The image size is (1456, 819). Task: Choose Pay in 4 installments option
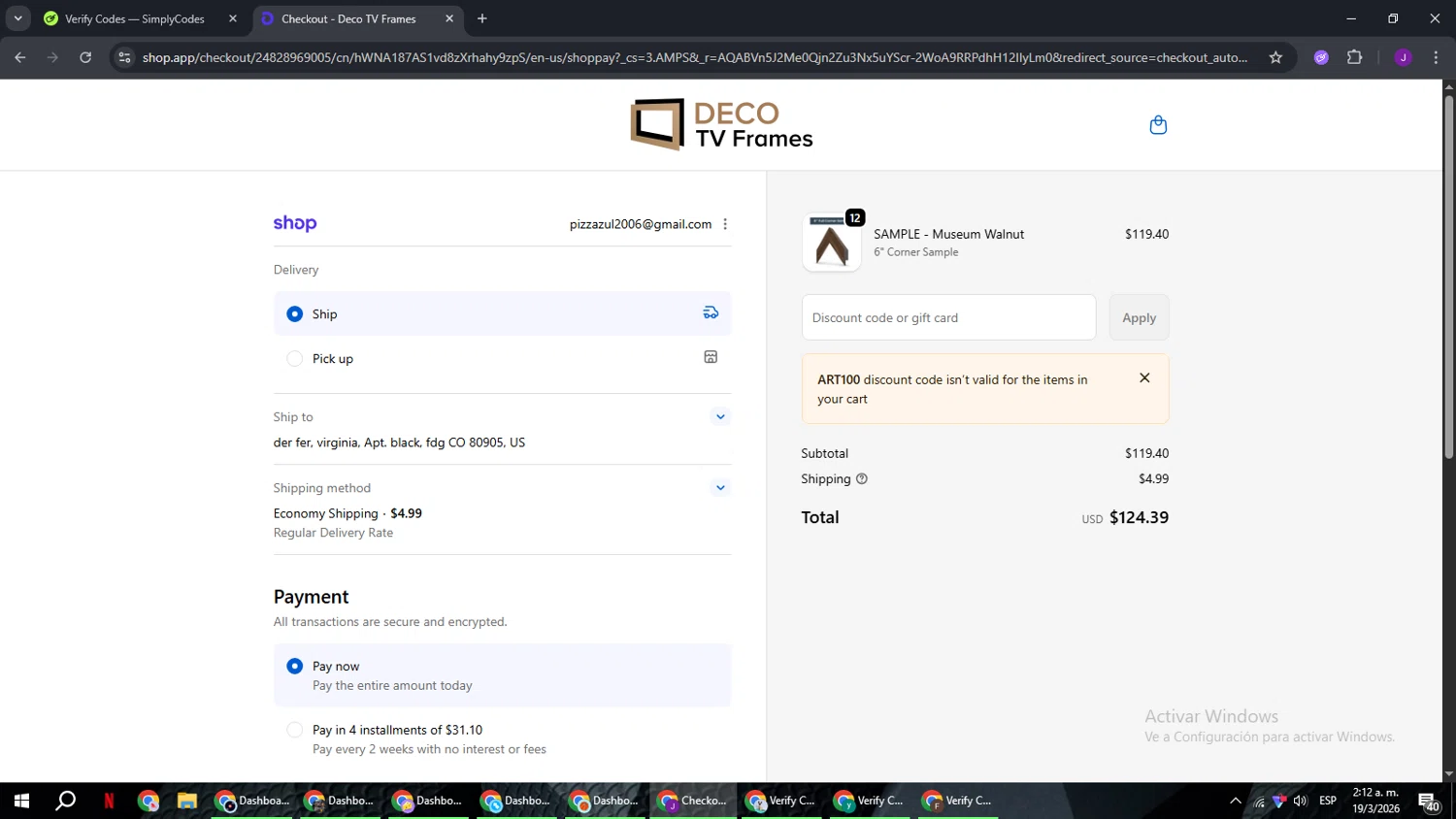click(295, 730)
